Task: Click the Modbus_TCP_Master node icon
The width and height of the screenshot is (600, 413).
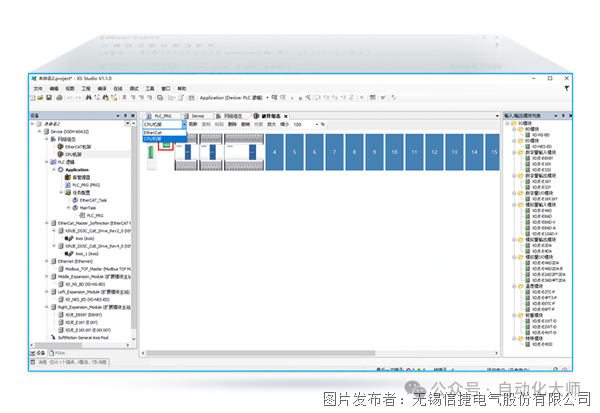Action: pyautogui.click(x=60, y=269)
